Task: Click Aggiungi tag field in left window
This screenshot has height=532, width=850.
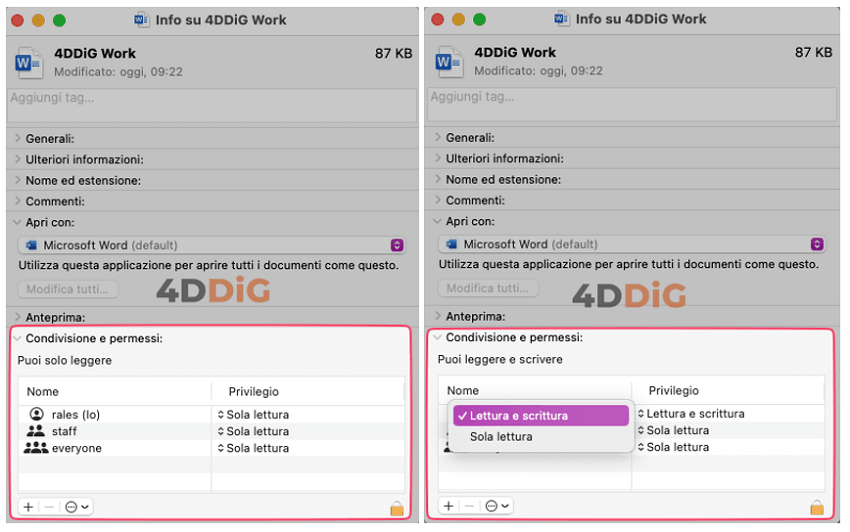Action: pyautogui.click(x=212, y=106)
